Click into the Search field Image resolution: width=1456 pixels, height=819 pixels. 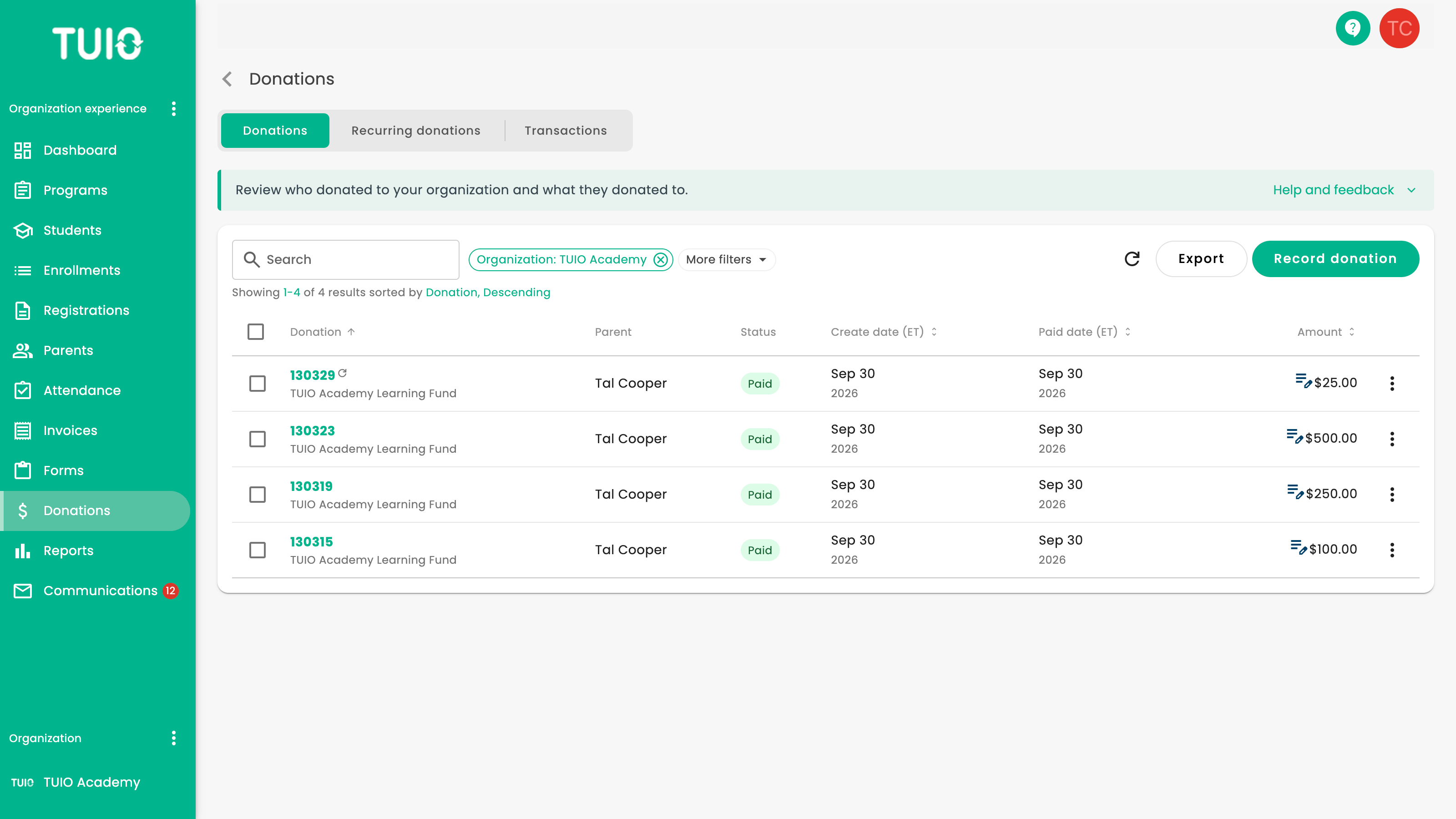pyautogui.click(x=345, y=259)
